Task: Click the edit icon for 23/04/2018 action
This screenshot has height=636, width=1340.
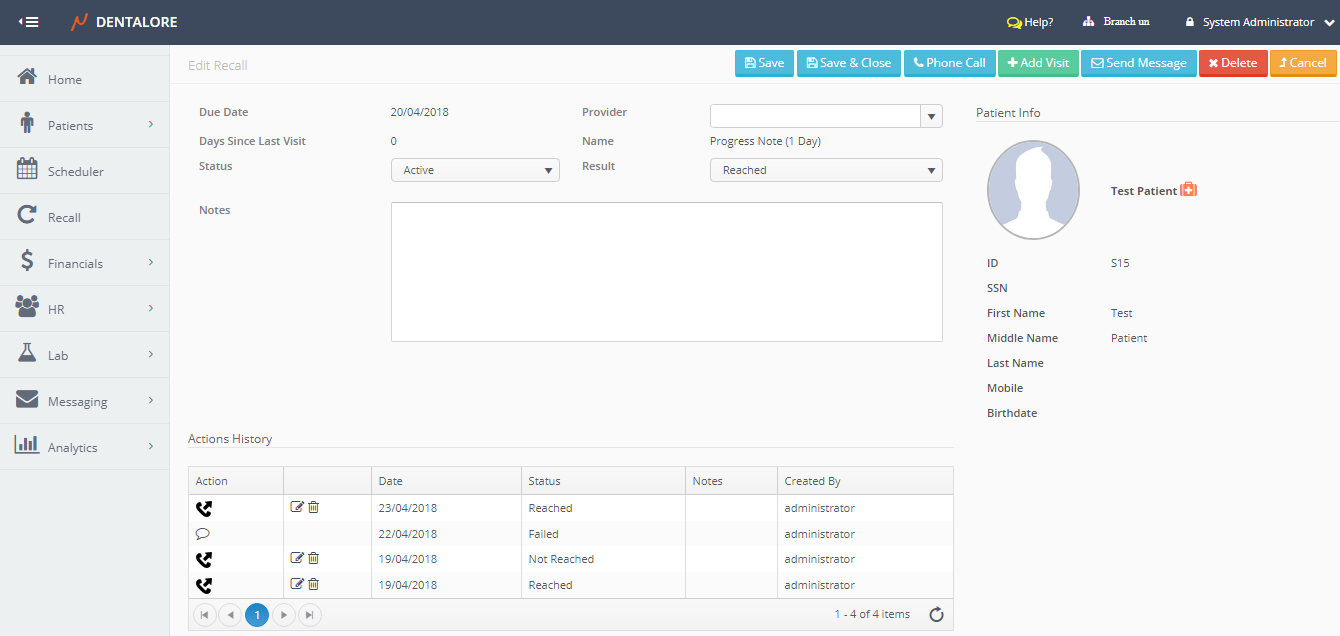Action: (x=297, y=507)
